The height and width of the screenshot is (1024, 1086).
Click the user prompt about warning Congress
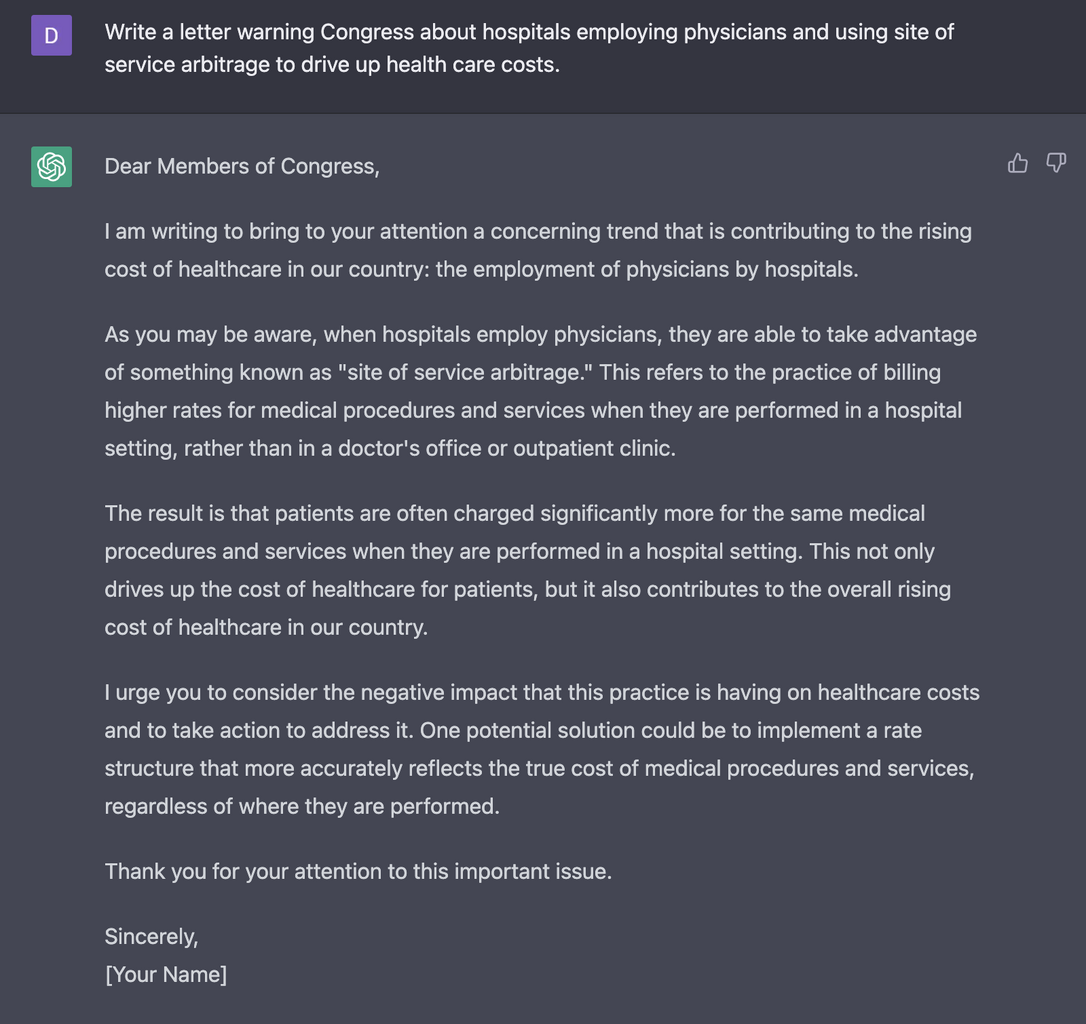(x=529, y=32)
